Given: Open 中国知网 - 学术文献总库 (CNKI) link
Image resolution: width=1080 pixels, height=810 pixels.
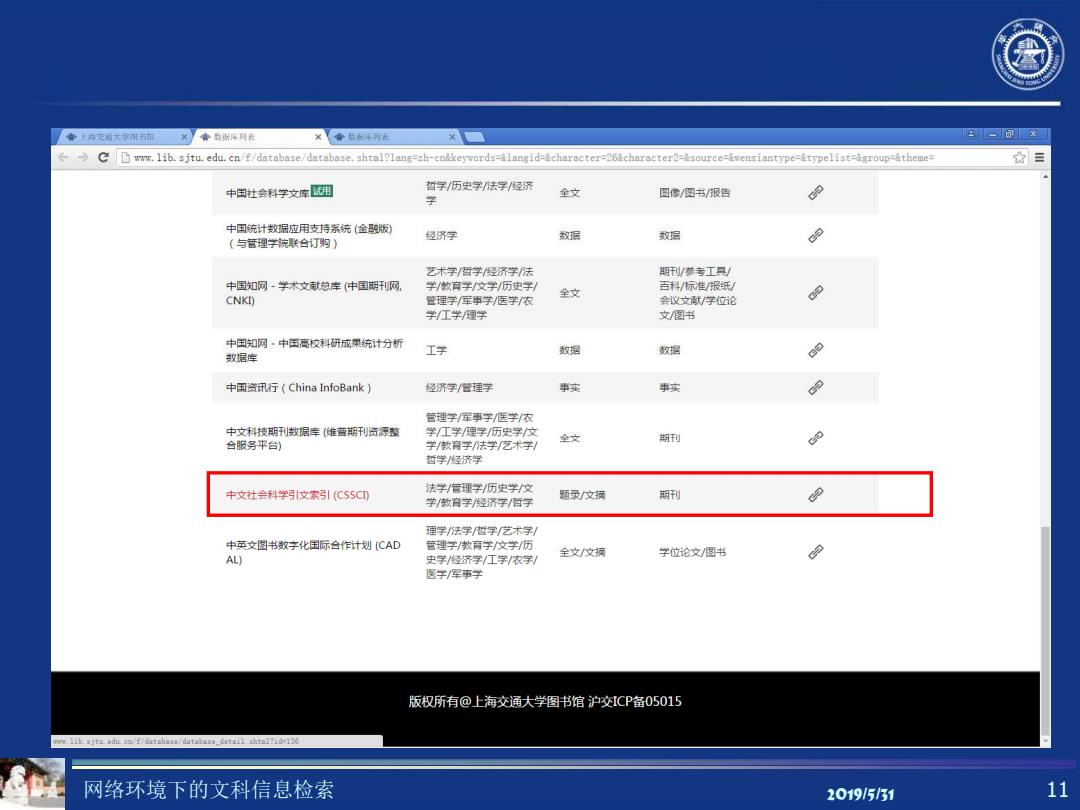Looking at the screenshot, I should [x=314, y=293].
